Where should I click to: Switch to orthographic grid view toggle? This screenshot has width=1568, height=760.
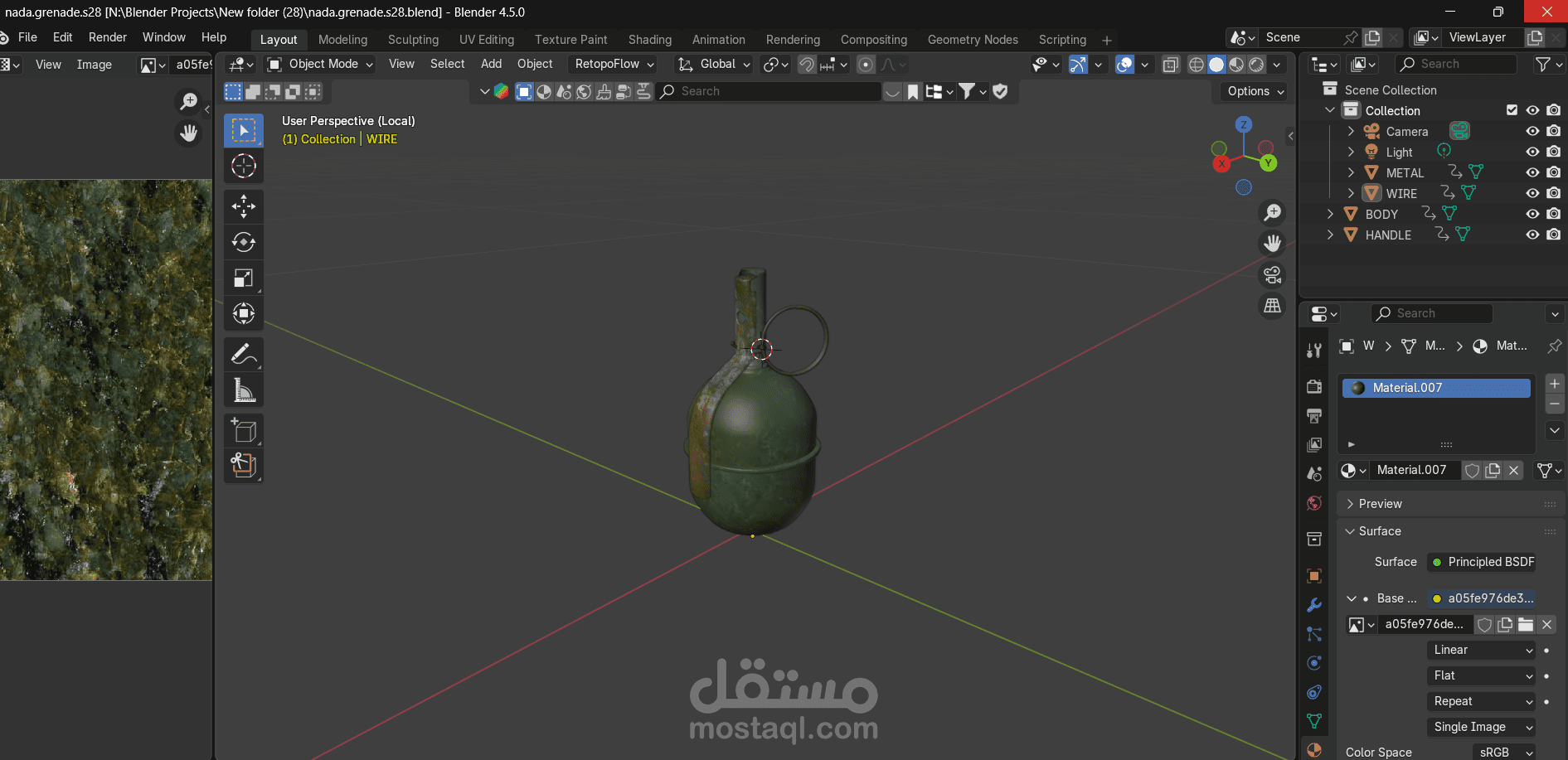coord(1272,306)
